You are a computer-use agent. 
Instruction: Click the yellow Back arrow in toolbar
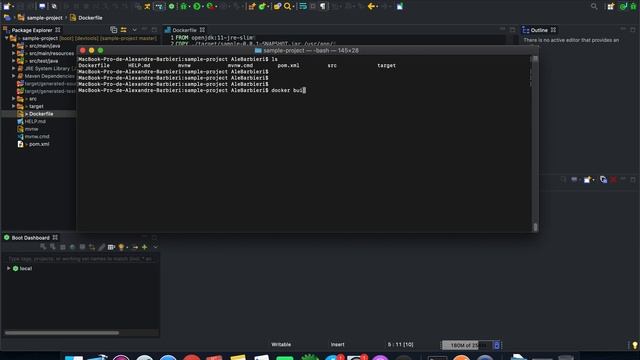[371, 6]
